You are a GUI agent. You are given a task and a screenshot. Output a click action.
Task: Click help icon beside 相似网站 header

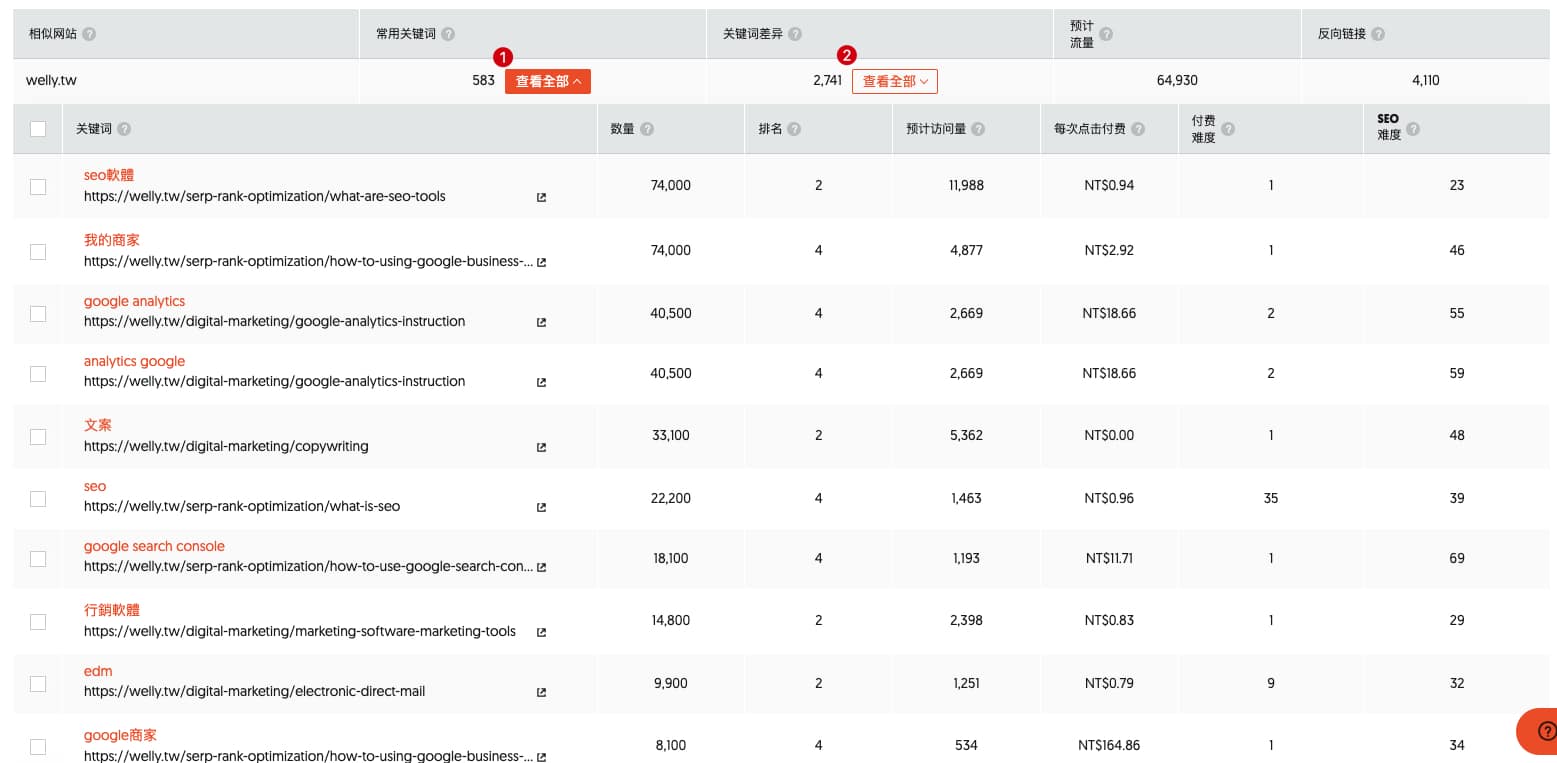point(89,34)
